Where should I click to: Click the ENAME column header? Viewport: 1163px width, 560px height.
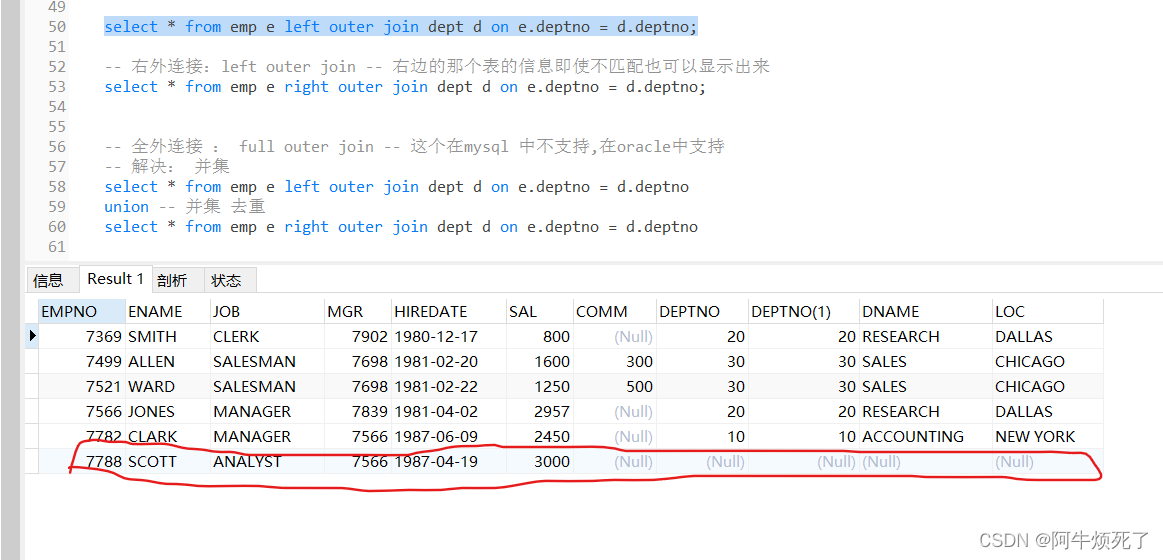pyautogui.click(x=168, y=312)
